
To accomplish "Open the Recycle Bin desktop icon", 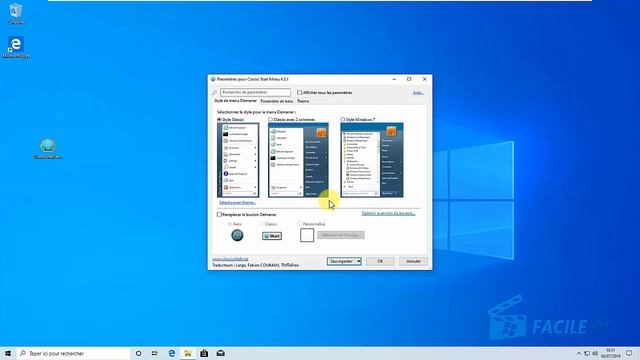I will click(16, 13).
